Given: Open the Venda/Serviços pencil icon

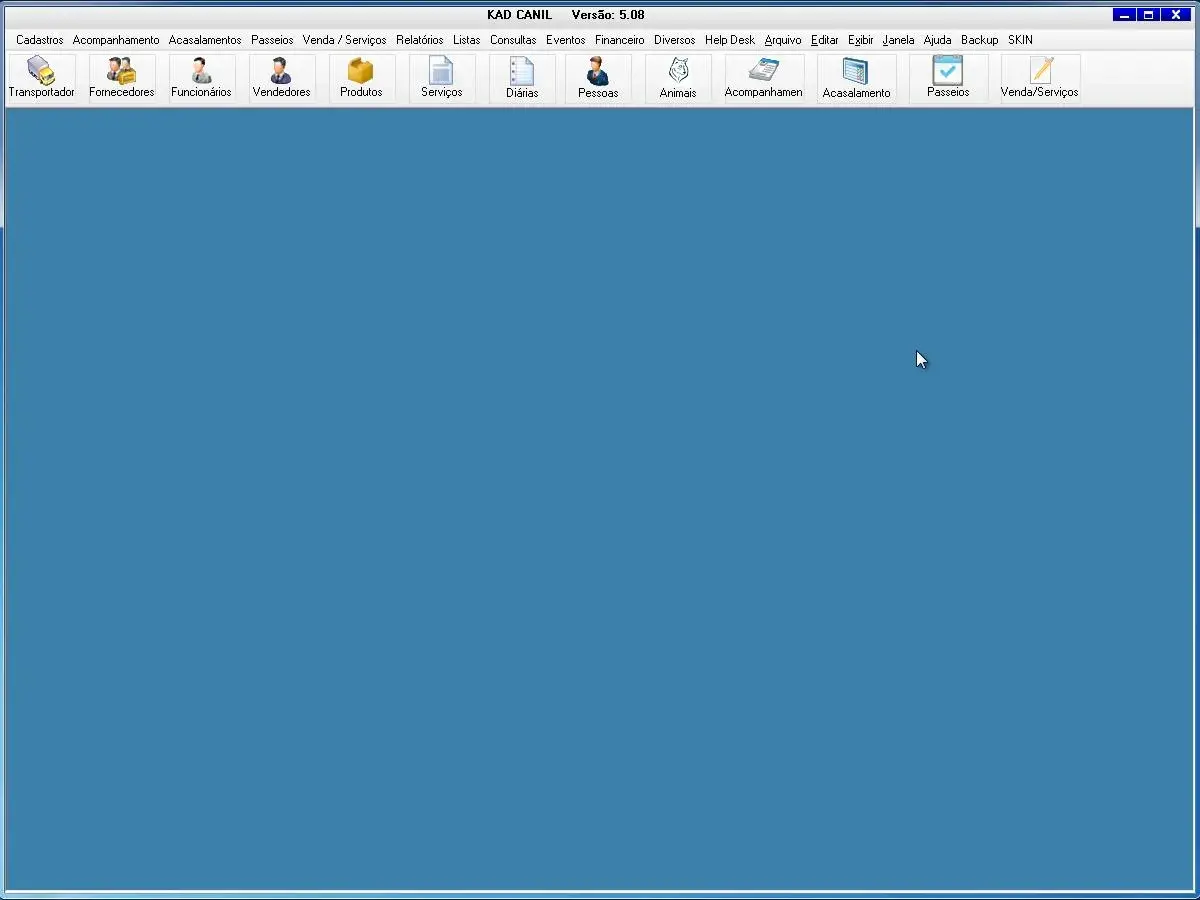Looking at the screenshot, I should [x=1040, y=77].
